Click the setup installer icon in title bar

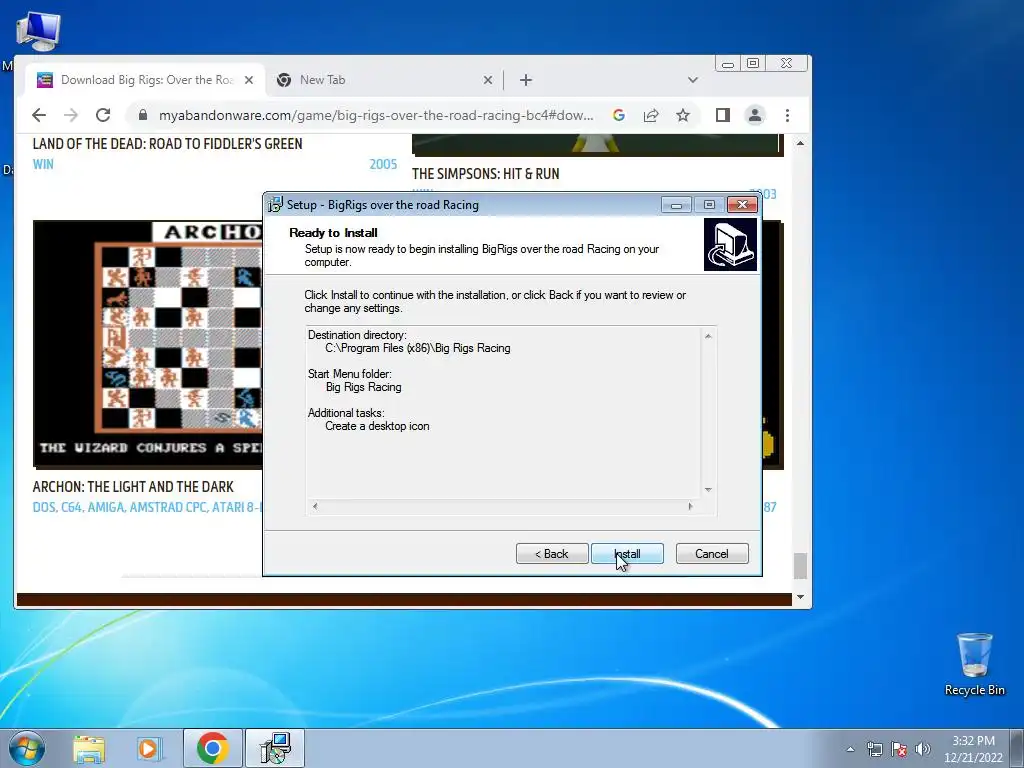coord(275,204)
